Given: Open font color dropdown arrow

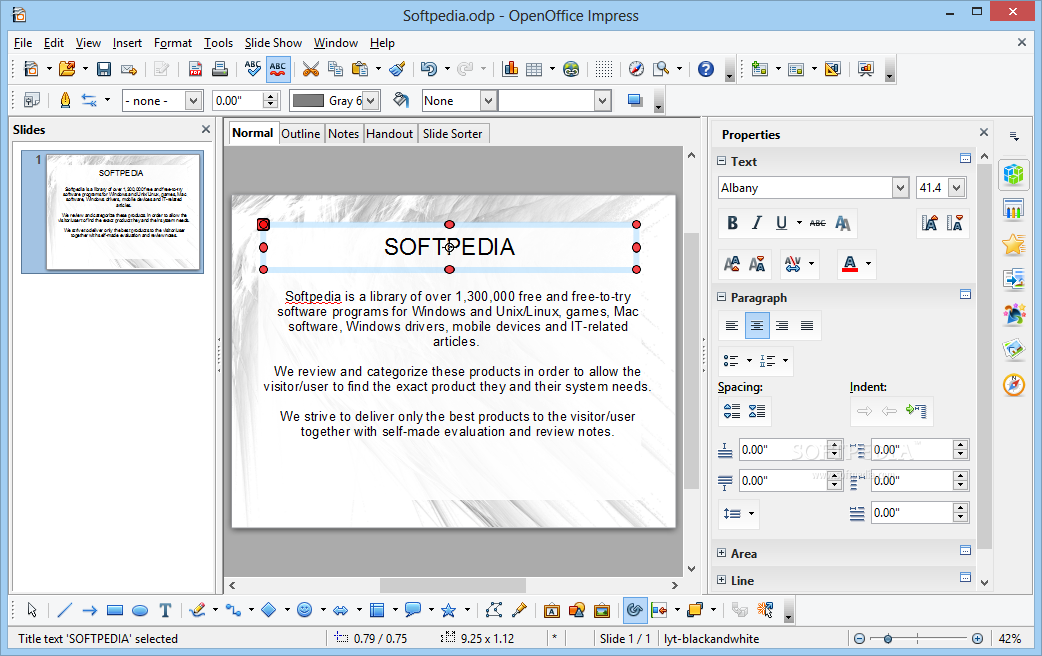Looking at the screenshot, I should 868,264.
